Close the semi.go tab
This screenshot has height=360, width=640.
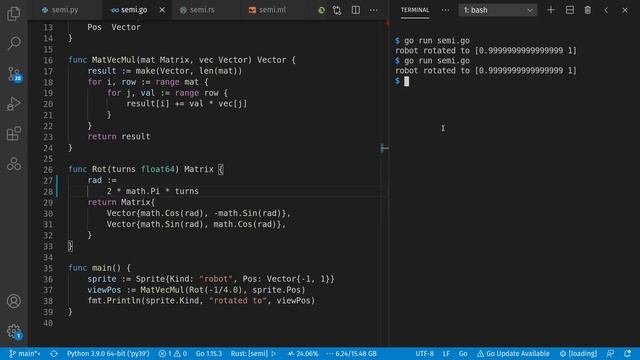tap(162, 10)
